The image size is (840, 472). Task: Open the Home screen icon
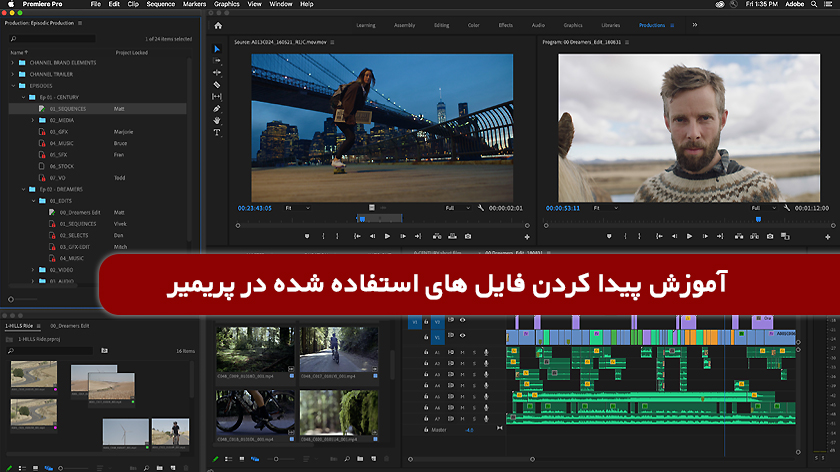218,25
